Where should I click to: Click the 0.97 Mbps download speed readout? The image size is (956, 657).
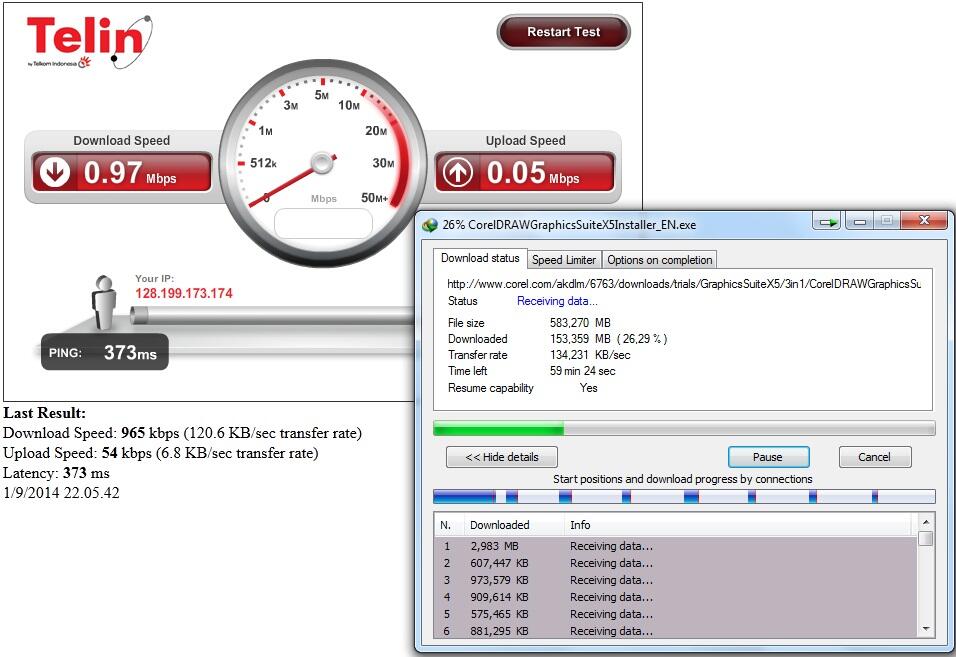point(122,172)
